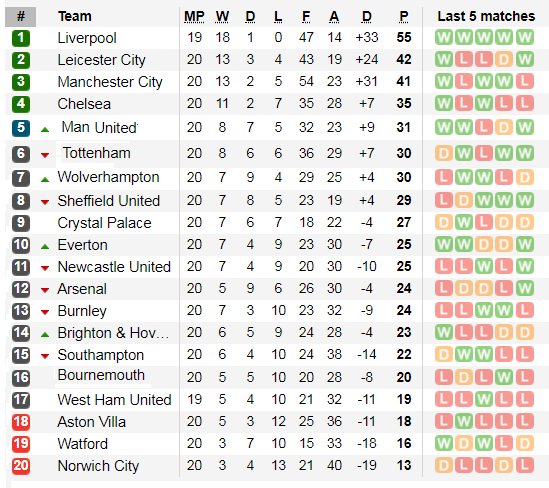This screenshot has height=488, width=549.
Task: Click green up arrow beside Man United
Action: [x=45, y=130]
